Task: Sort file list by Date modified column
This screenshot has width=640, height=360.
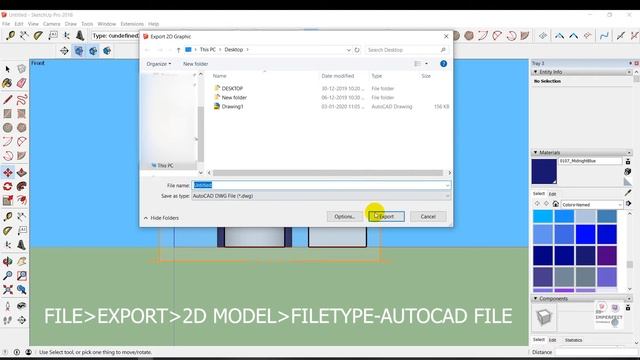Action: (337, 76)
